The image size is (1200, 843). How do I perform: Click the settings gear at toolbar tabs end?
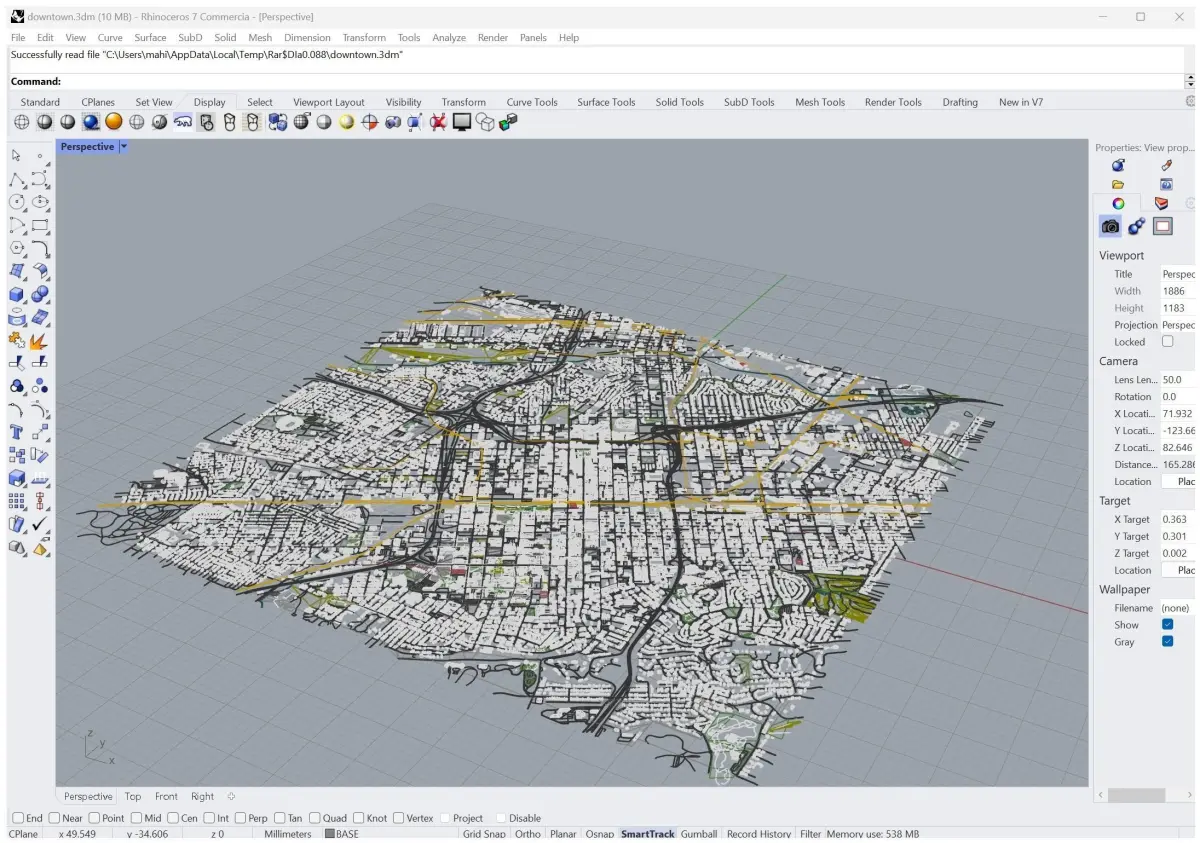pos(1190,102)
